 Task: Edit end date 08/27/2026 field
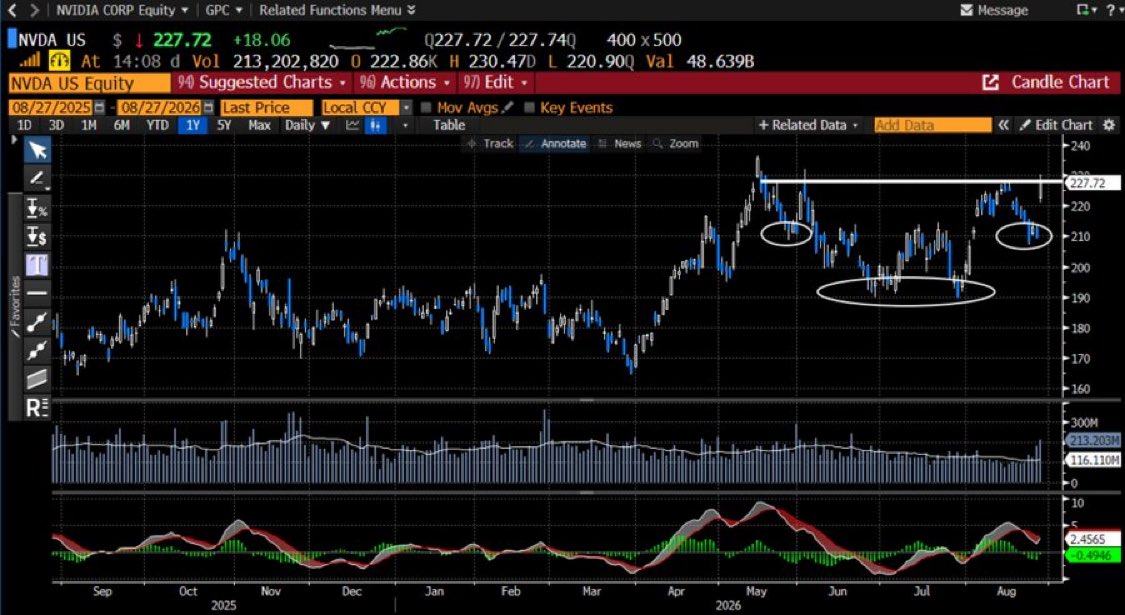pos(159,108)
